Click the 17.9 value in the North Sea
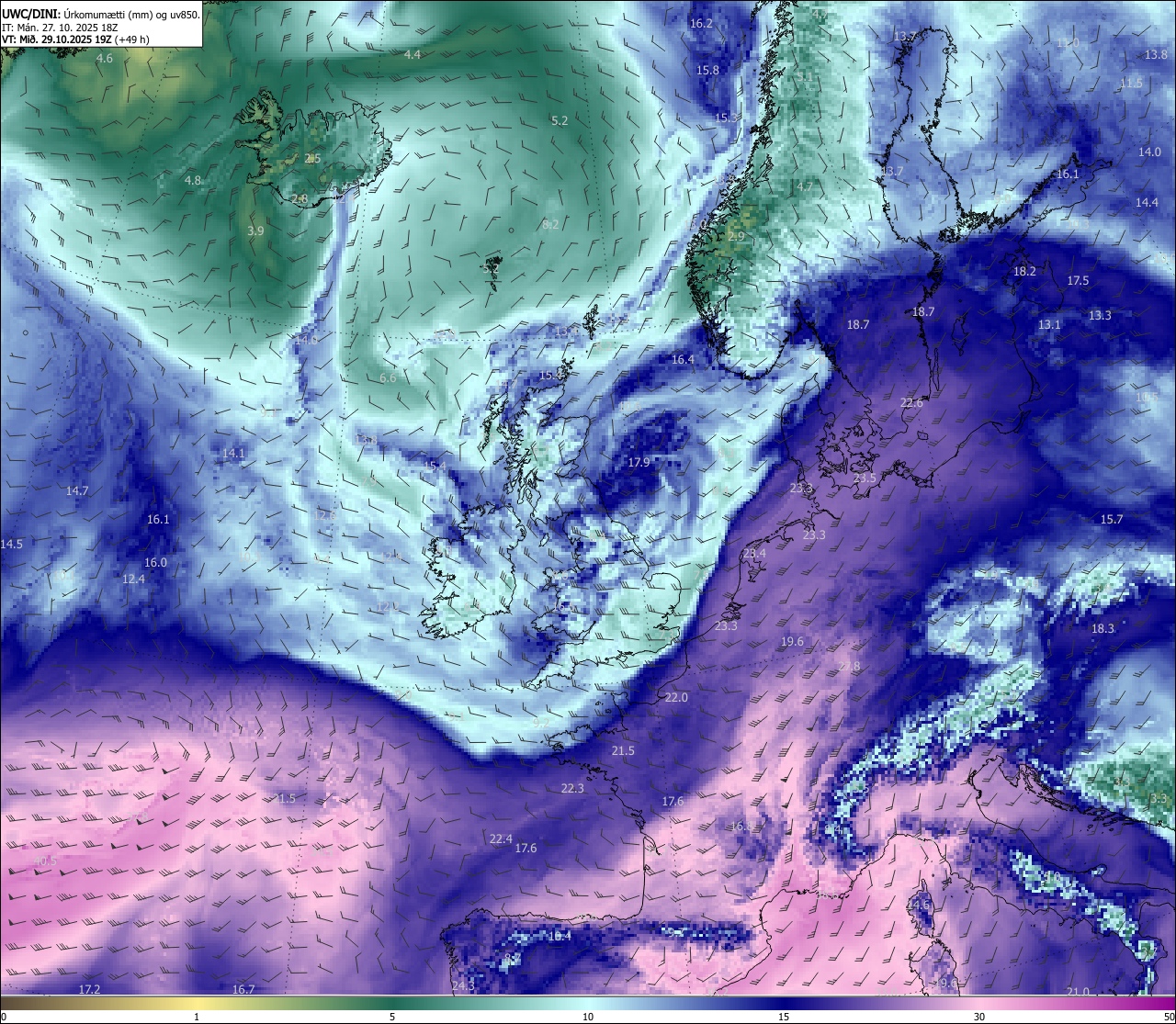 639,463
